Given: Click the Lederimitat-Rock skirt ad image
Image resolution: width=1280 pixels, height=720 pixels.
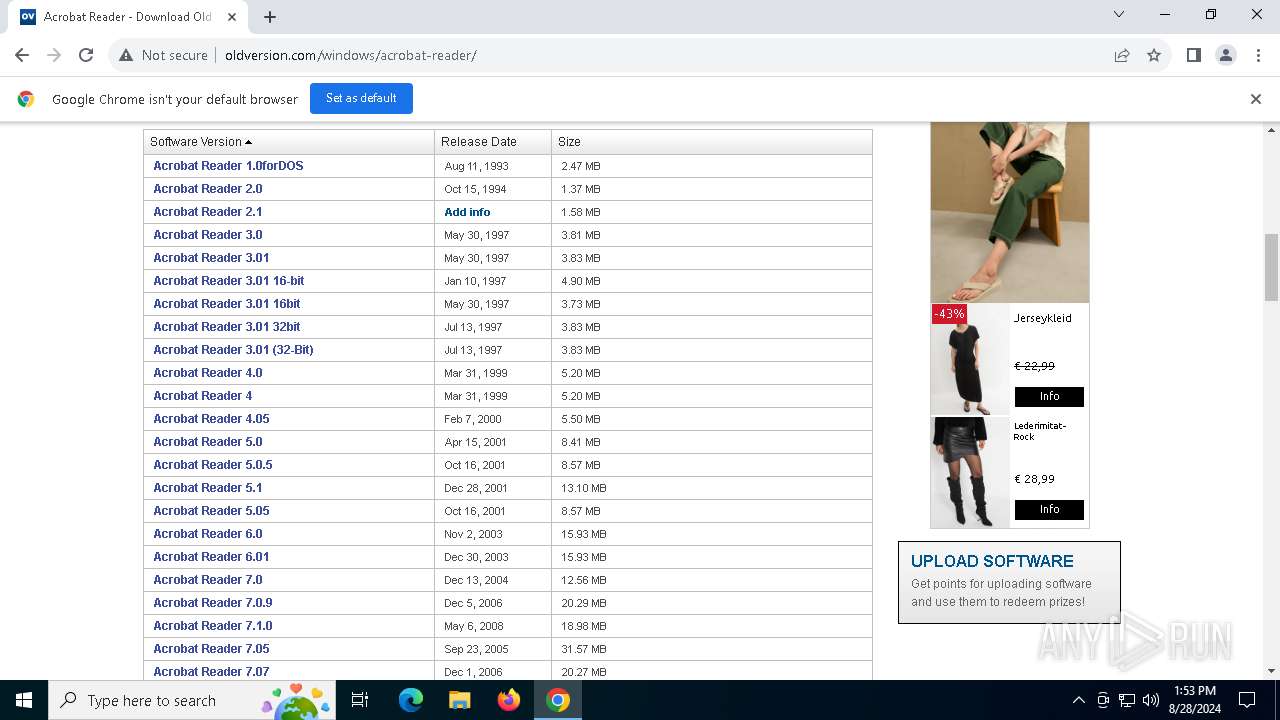Looking at the screenshot, I should (970, 472).
